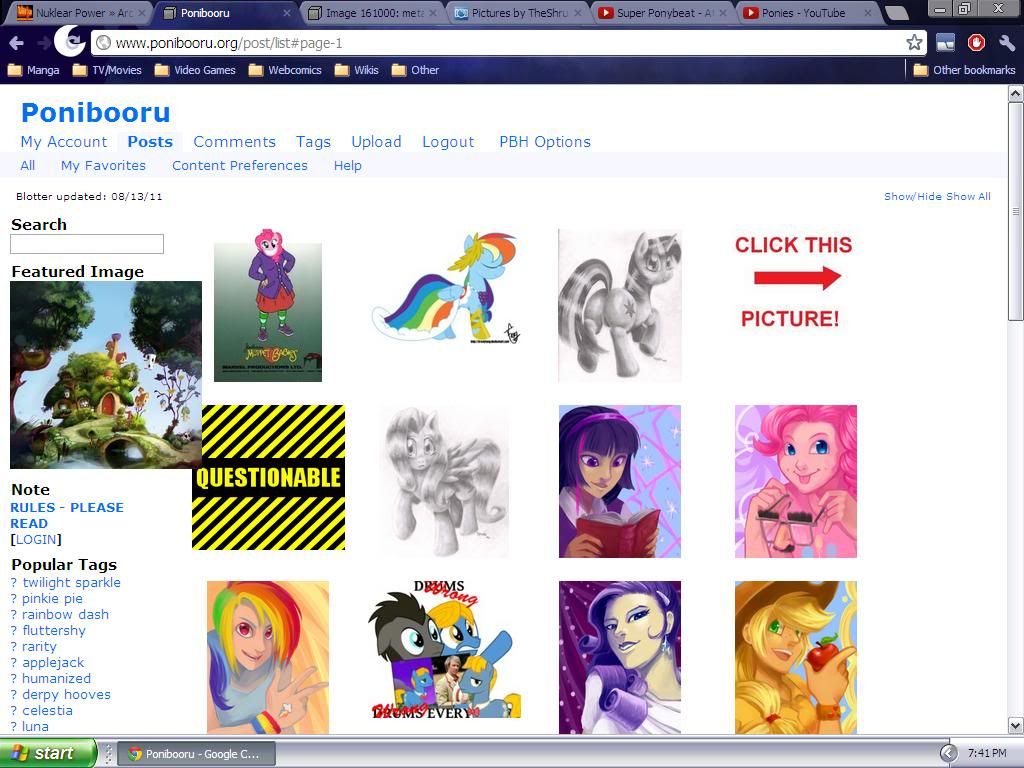Click the blue picture extension icon
1024x768 pixels.
(946, 43)
